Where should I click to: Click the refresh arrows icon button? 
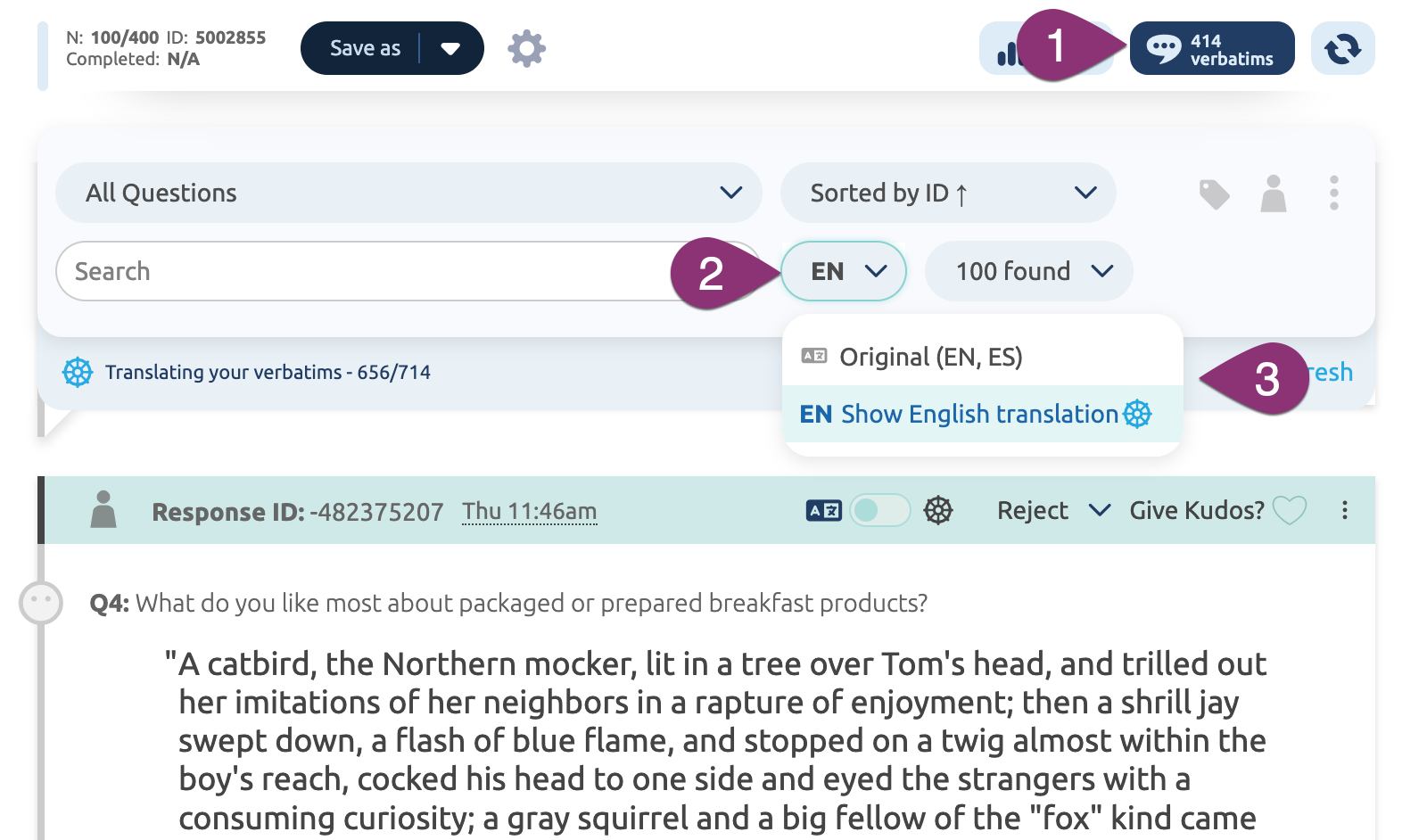(1342, 48)
